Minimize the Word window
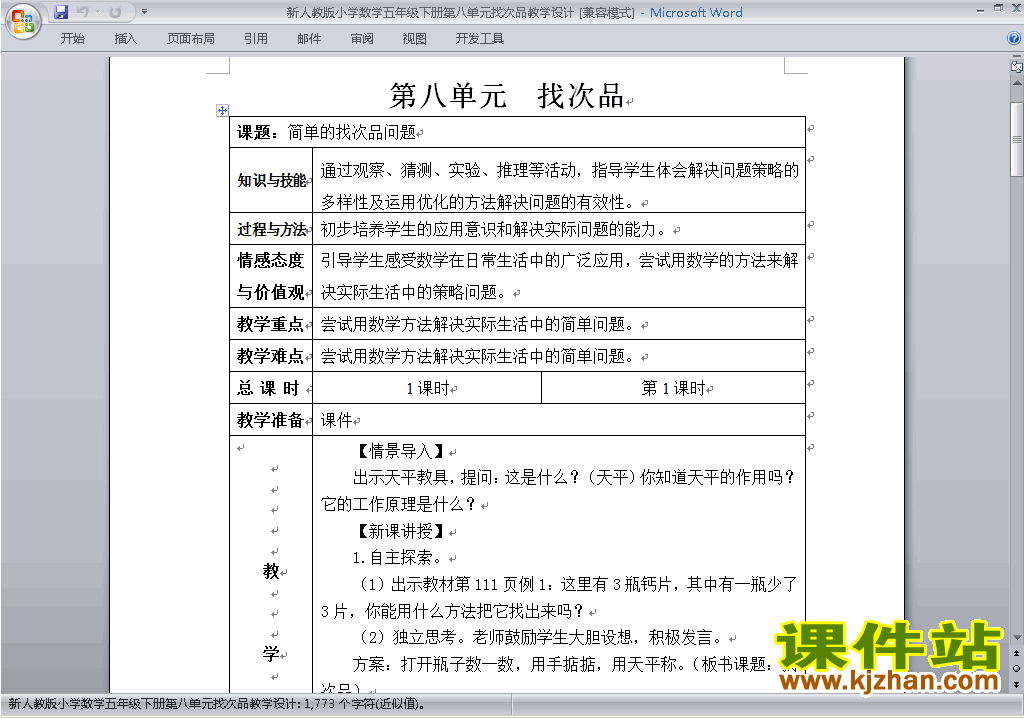The width and height of the screenshot is (1024, 718). tap(980, 10)
